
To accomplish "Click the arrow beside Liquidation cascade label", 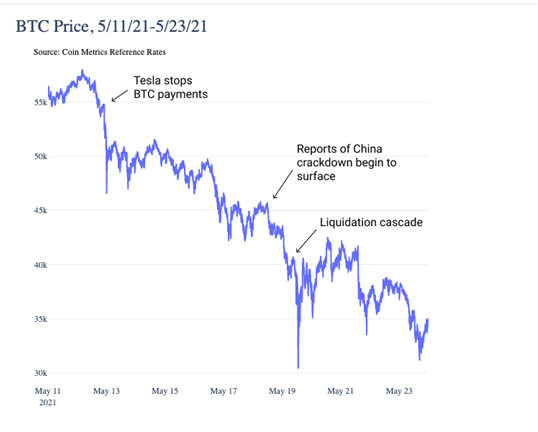I will [306, 241].
